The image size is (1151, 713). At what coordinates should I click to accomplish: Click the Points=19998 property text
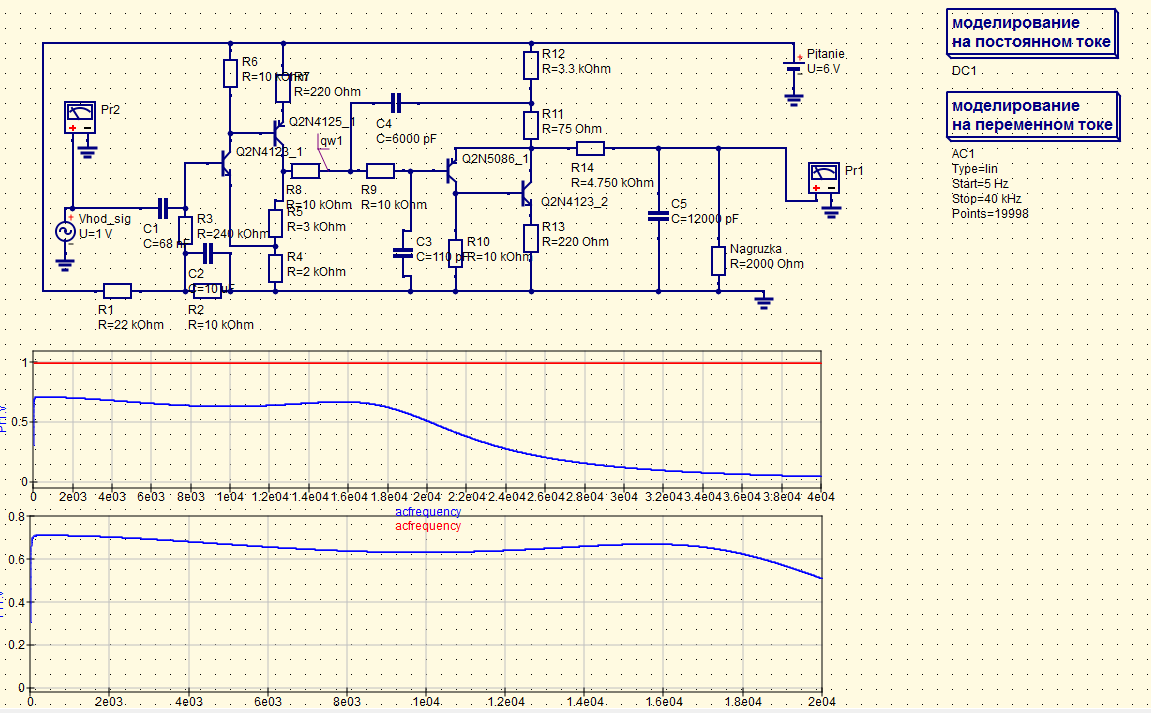990,213
